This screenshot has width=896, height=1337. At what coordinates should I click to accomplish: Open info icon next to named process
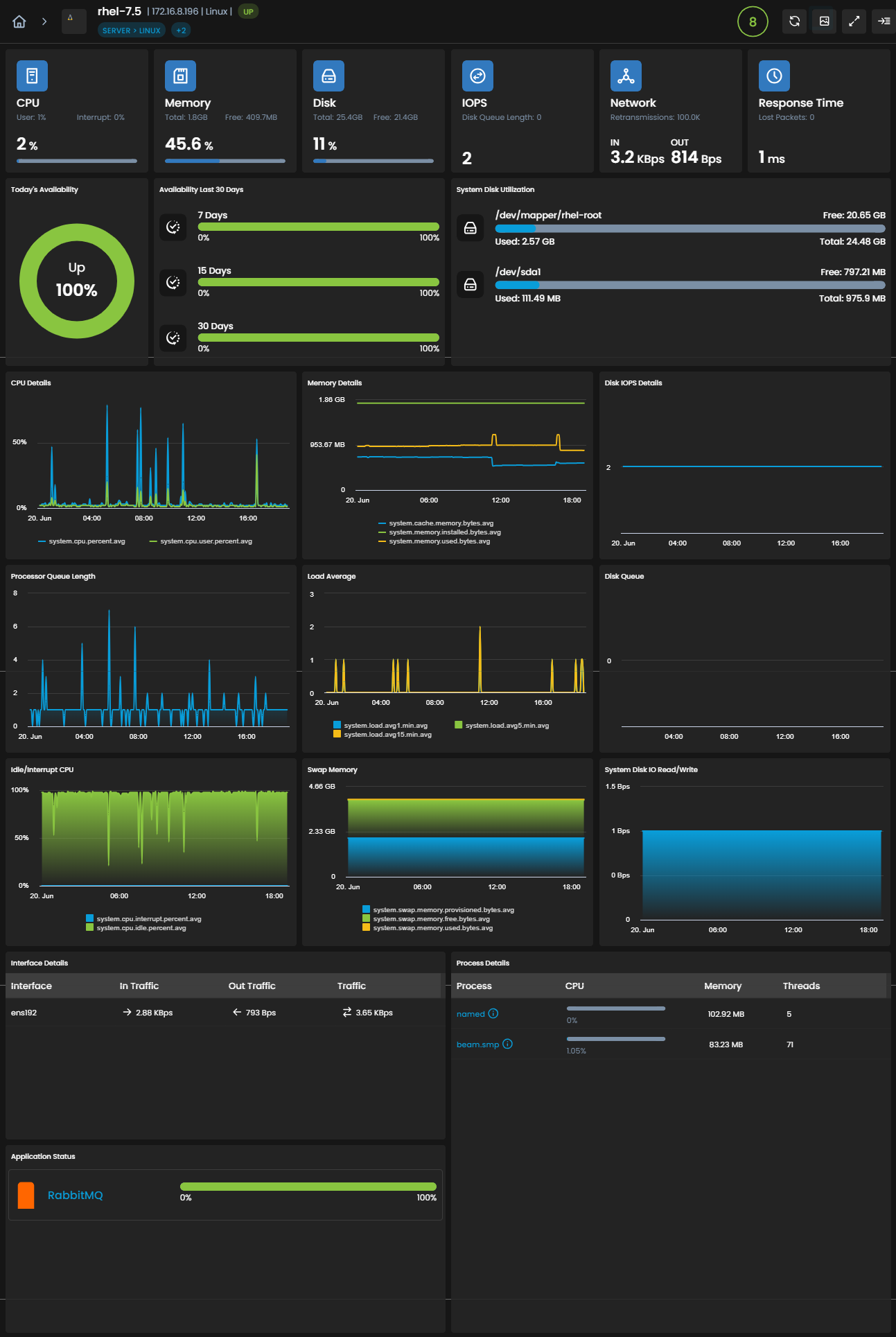[493, 1013]
